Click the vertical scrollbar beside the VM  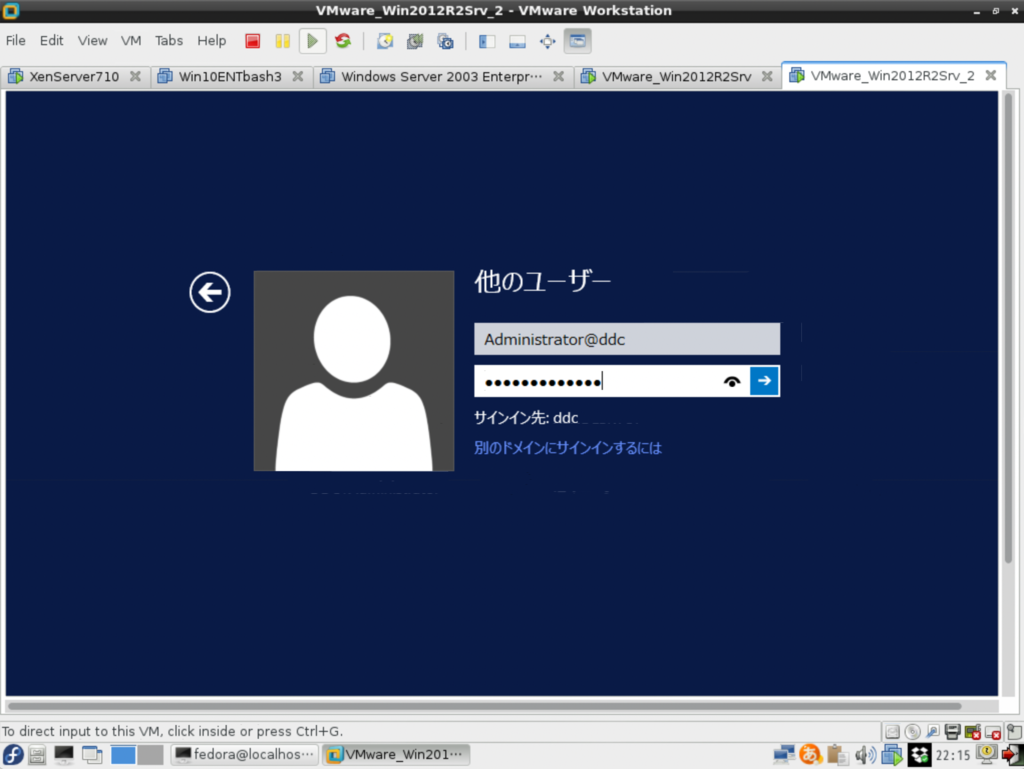tap(1009, 328)
